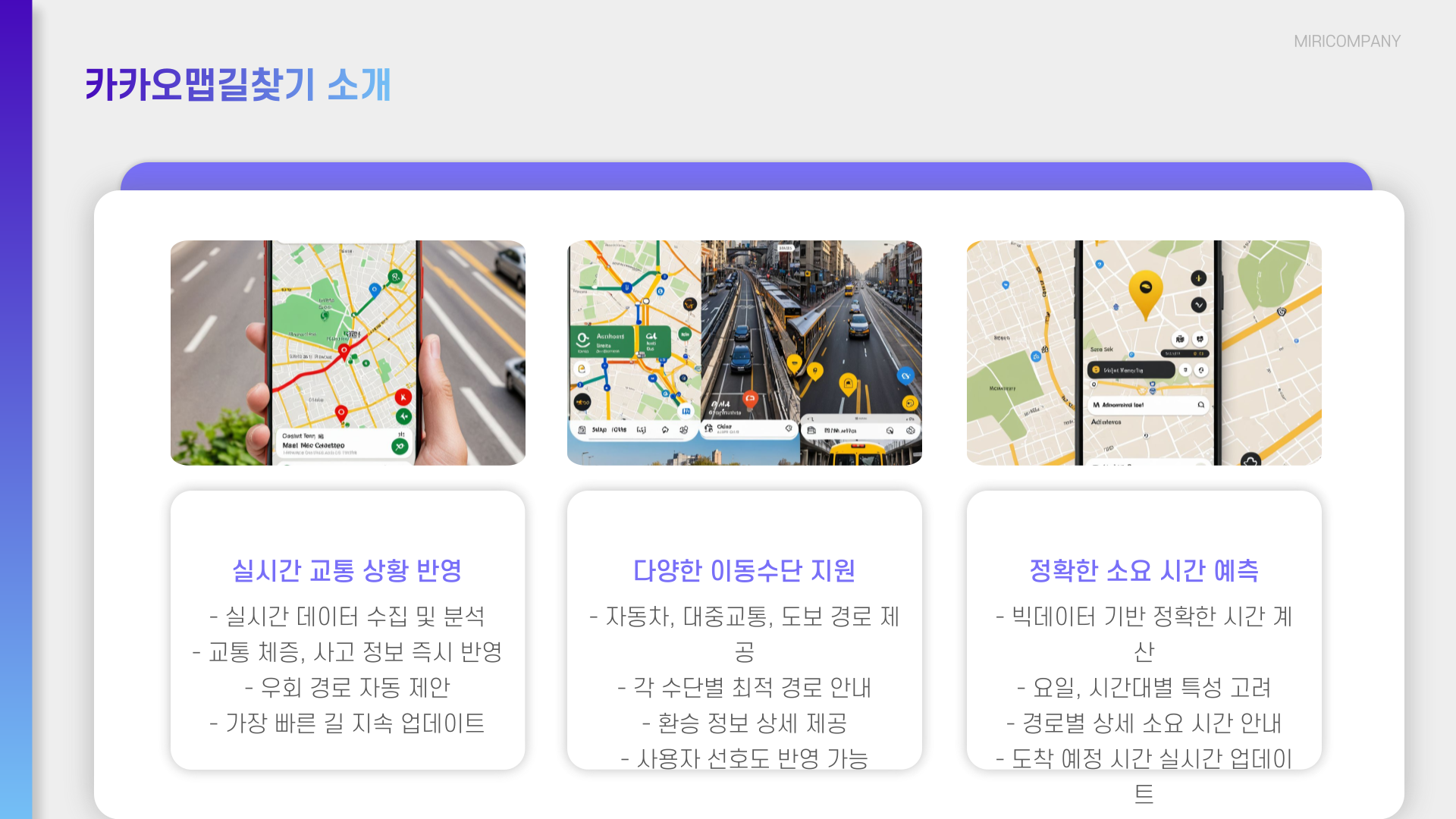Select the heading 다양한 이동수단 지원
Viewport: 1456px width, 819px height.
point(744,570)
